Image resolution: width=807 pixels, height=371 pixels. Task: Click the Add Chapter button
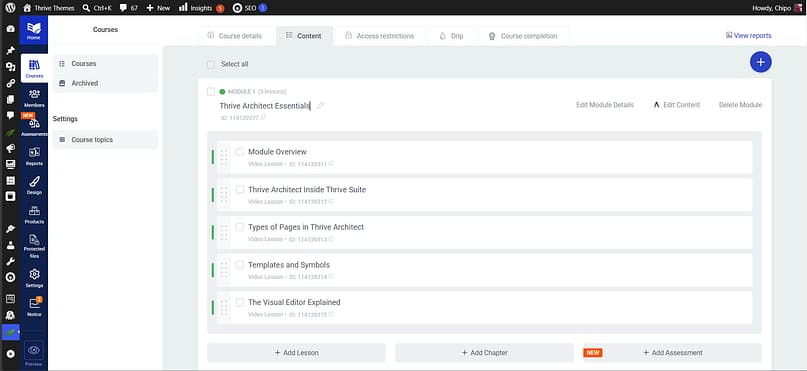(x=484, y=353)
